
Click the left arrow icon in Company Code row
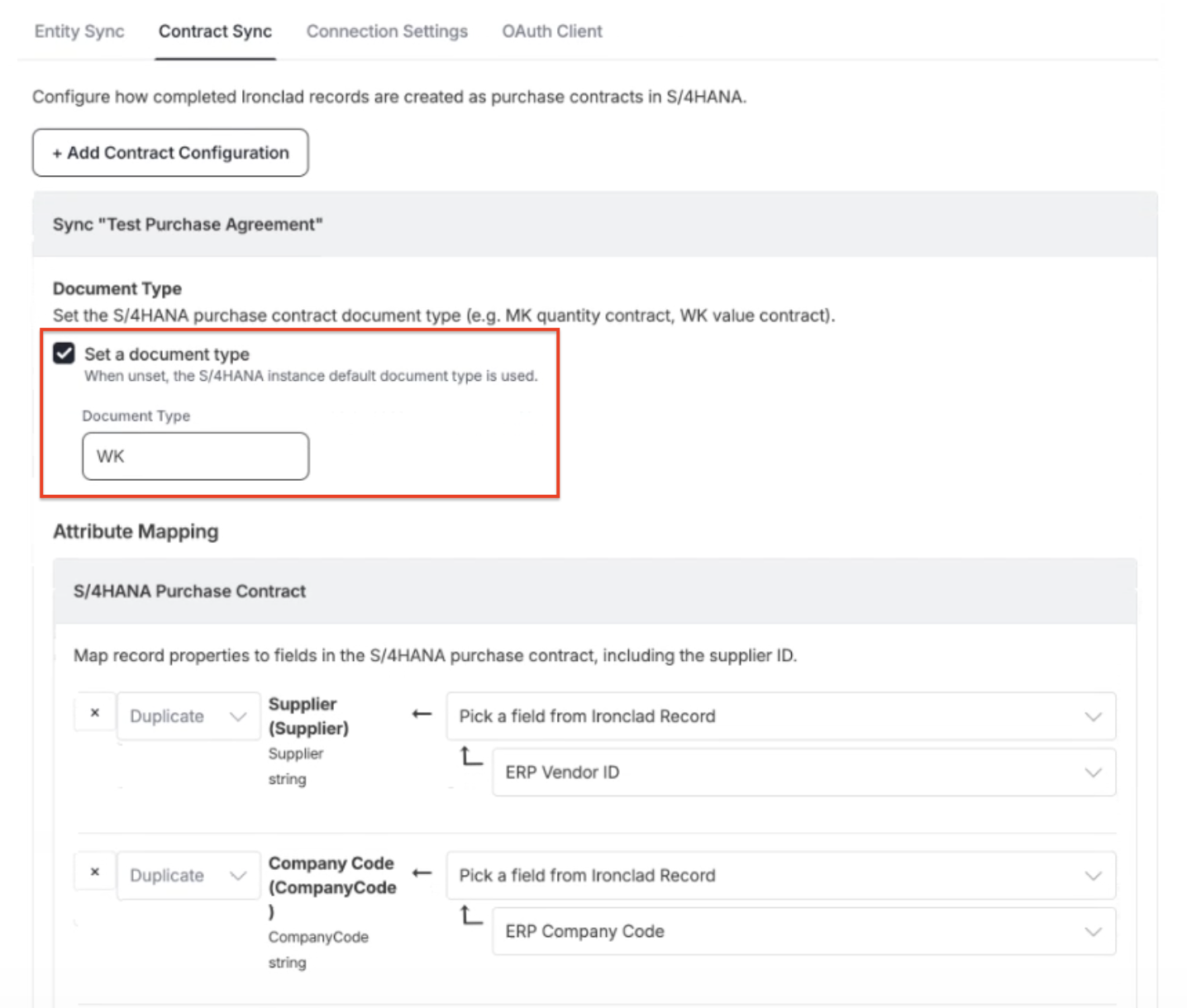pos(422,873)
